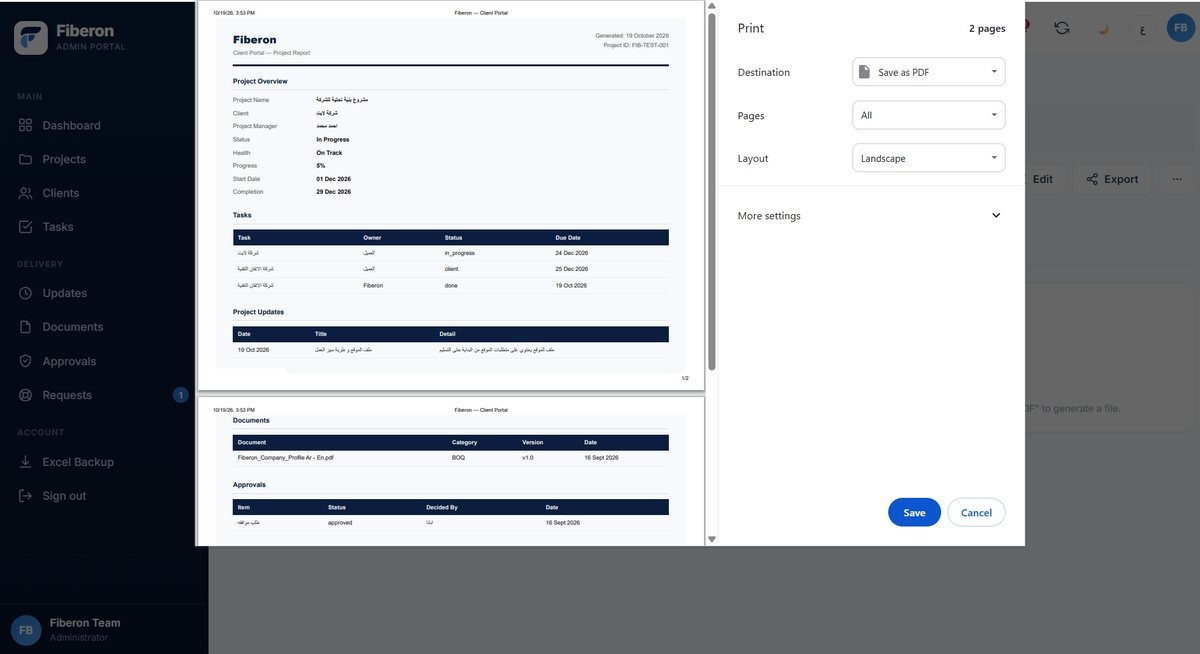Image resolution: width=1200 pixels, height=654 pixels.
Task: Click the "2 pages" count text
Action: tap(987, 29)
